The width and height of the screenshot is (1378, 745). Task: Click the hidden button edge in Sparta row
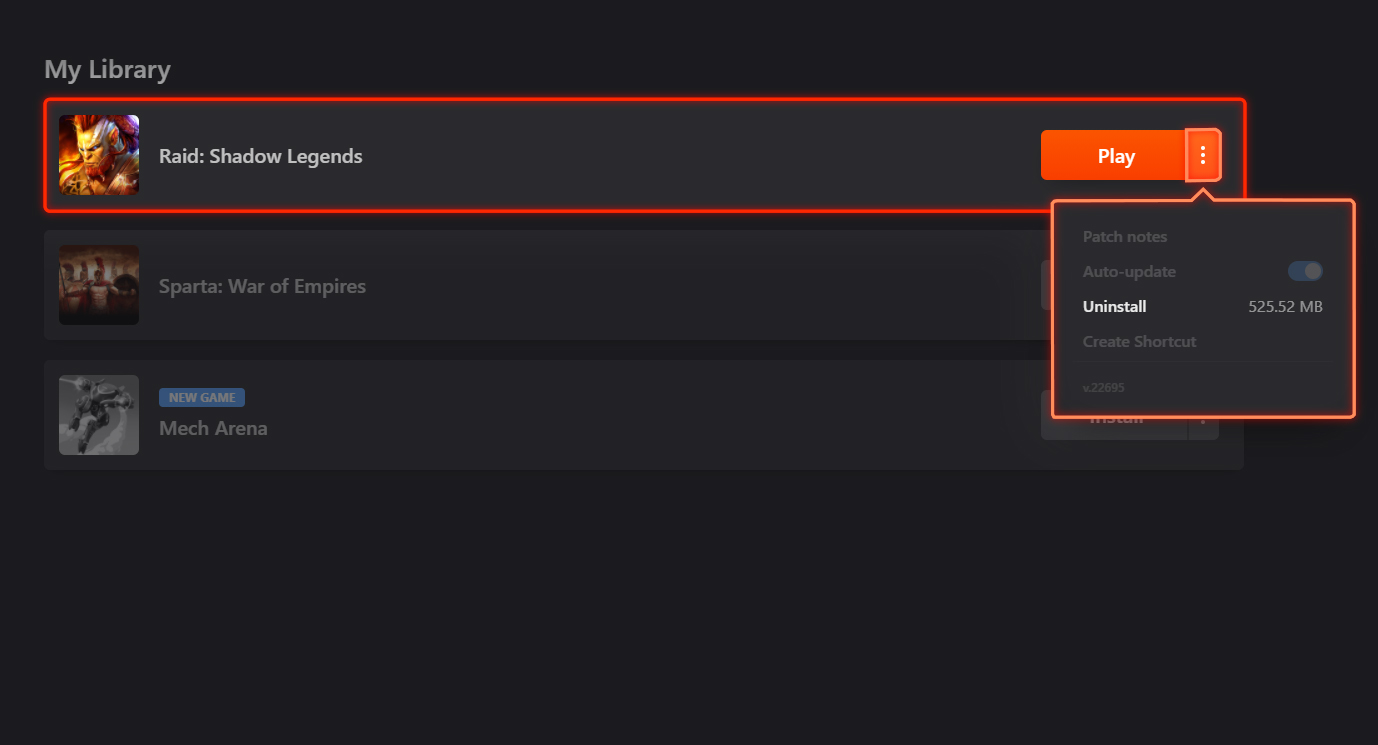(x=1046, y=285)
